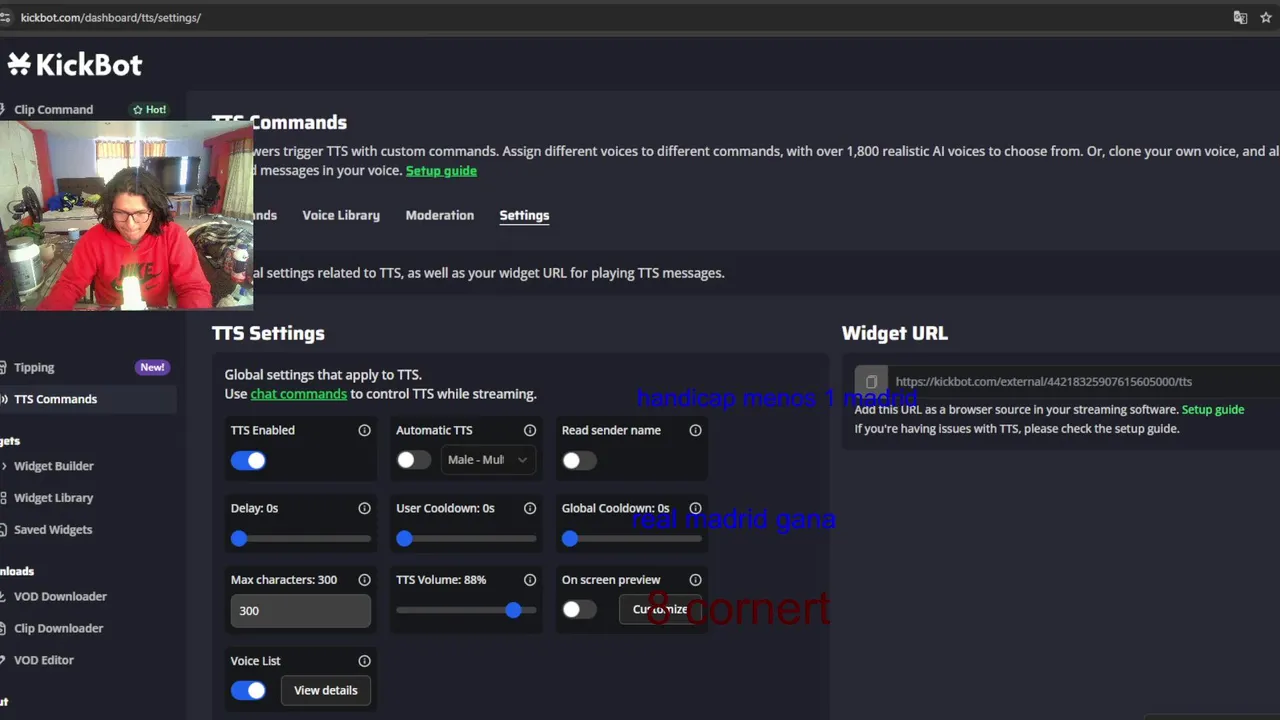Image resolution: width=1280 pixels, height=720 pixels.
Task: Open Clip Downloader in the sidebar
Action: (58, 629)
